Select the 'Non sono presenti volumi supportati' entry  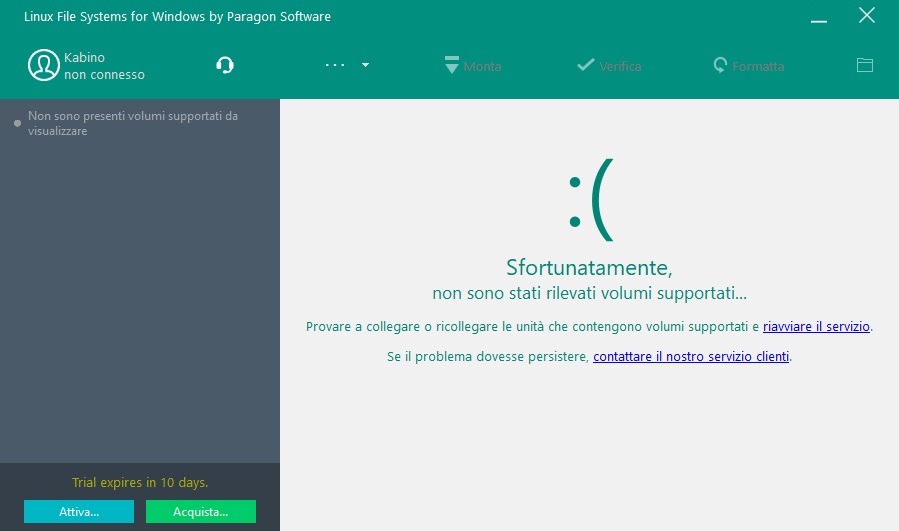(x=133, y=123)
